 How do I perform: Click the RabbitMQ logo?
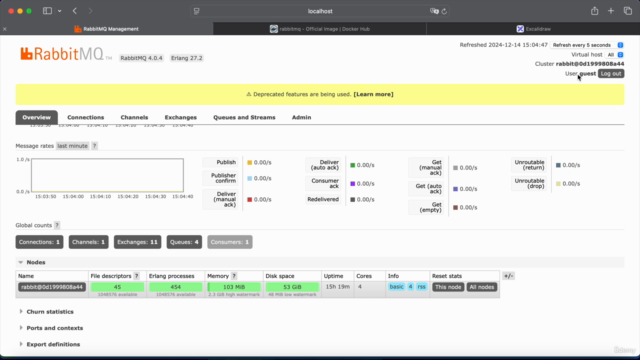click(66, 54)
